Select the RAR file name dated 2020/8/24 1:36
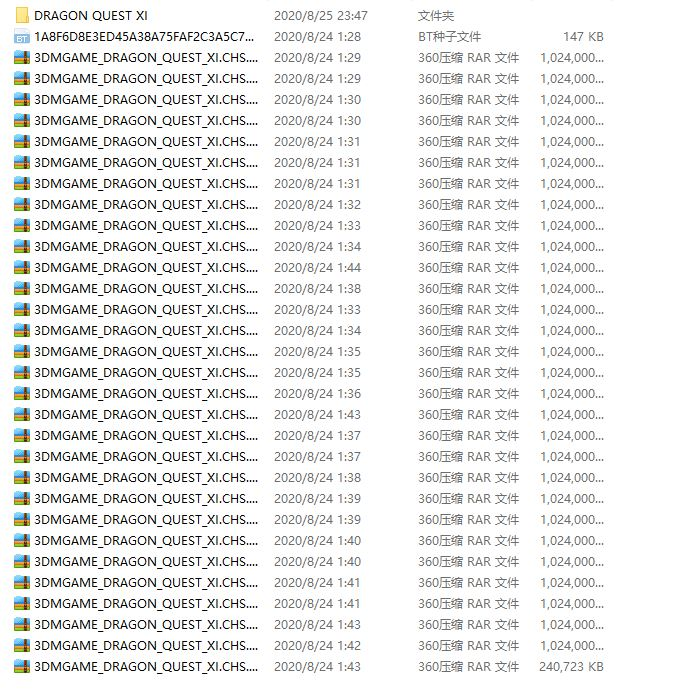 coord(145,394)
